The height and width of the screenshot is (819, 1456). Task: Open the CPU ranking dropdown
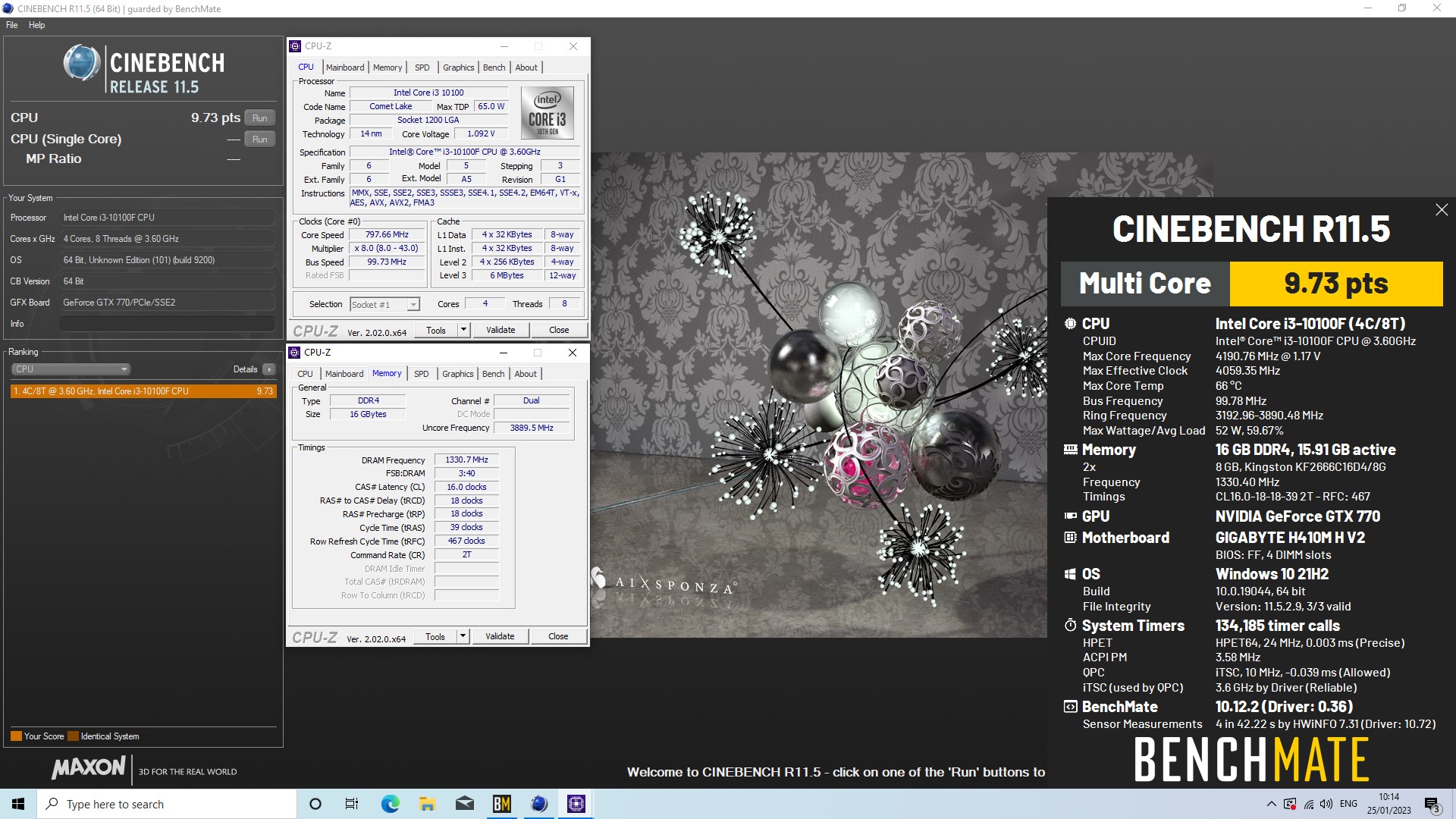point(71,369)
